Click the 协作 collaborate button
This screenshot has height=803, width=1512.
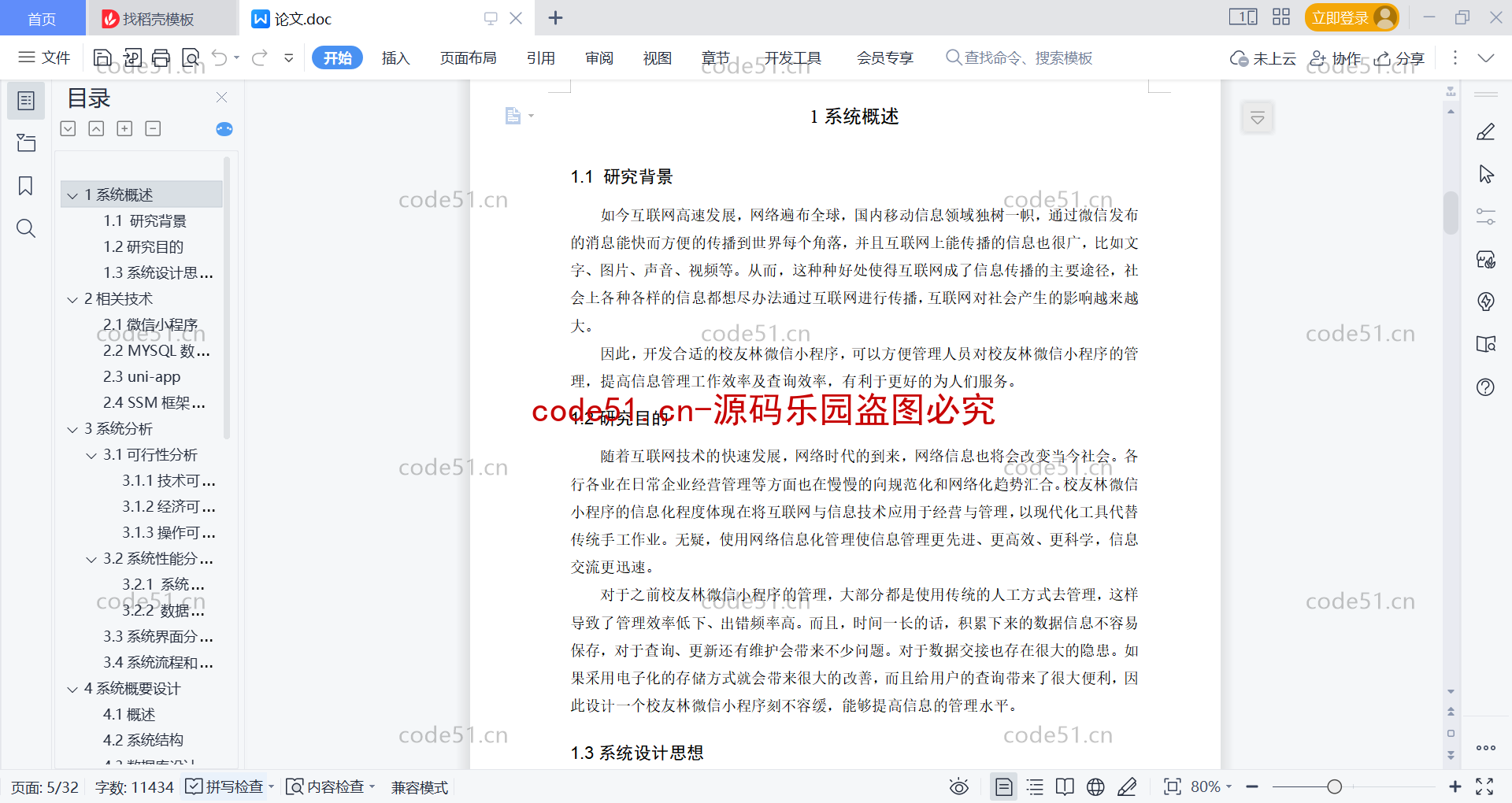click(x=1336, y=58)
